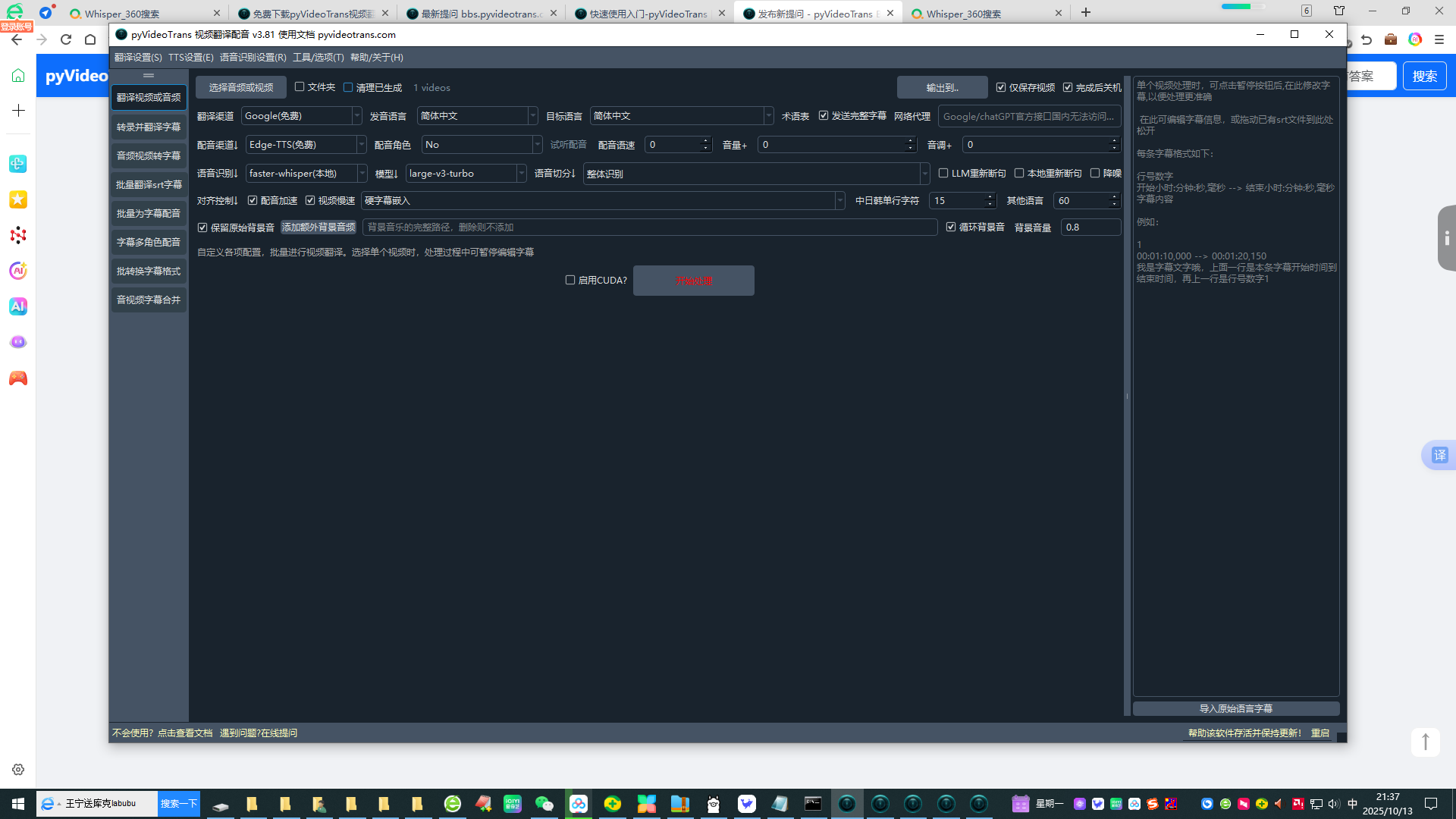Click the 背景音量 value field

(x=1089, y=227)
